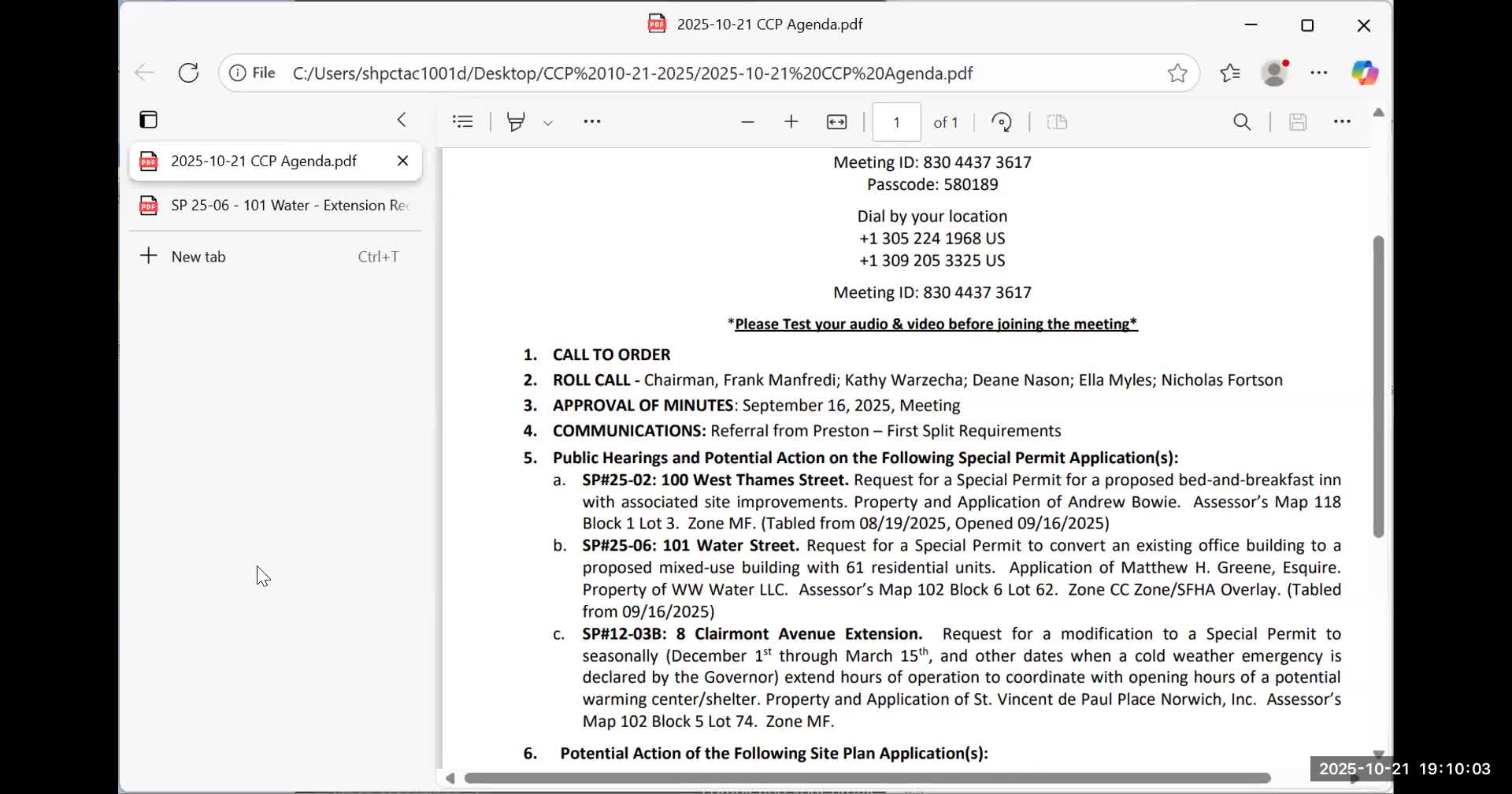
Task: Open the favorites list icon
Action: pyautogui.click(x=1230, y=73)
